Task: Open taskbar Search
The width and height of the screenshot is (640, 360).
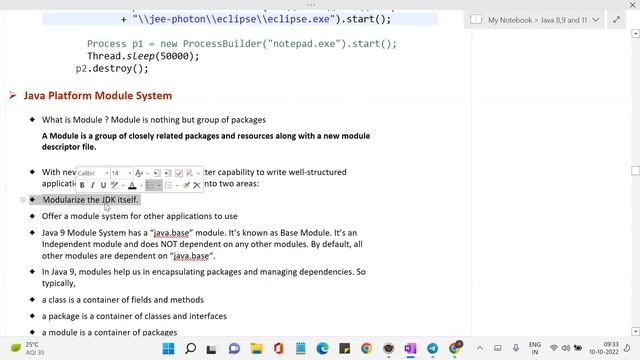Action: 190,349
